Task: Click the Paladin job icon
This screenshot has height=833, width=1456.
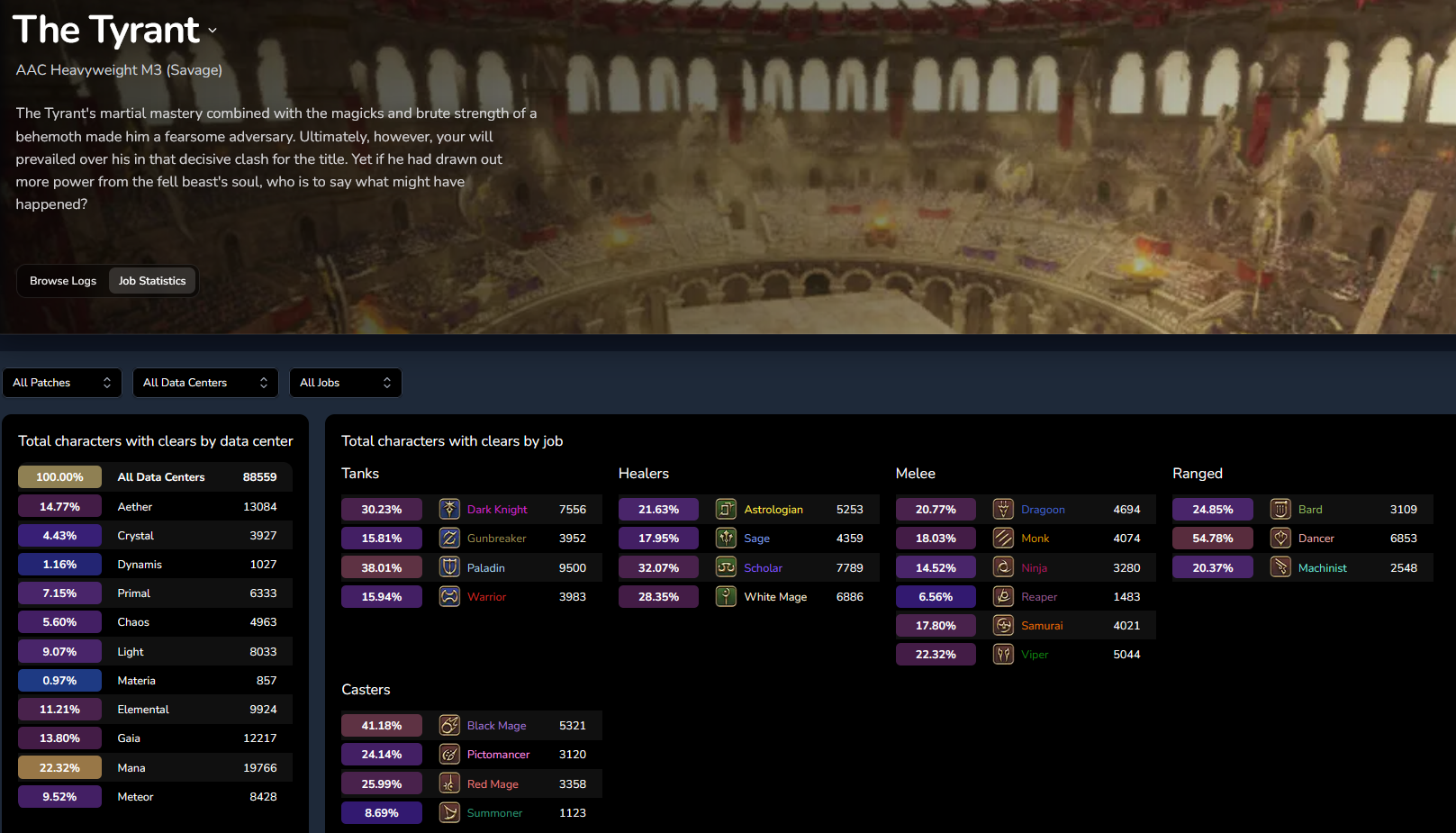Action: pyautogui.click(x=449, y=567)
